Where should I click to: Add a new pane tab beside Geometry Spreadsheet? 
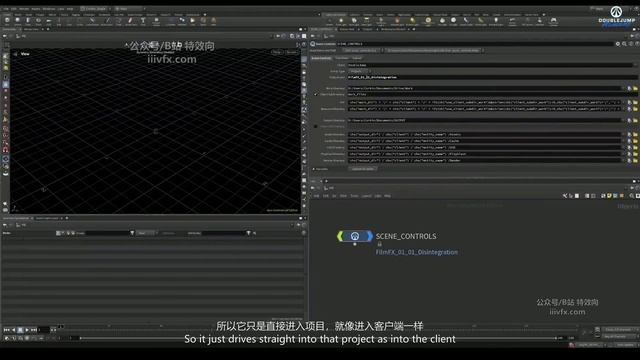coord(67,218)
